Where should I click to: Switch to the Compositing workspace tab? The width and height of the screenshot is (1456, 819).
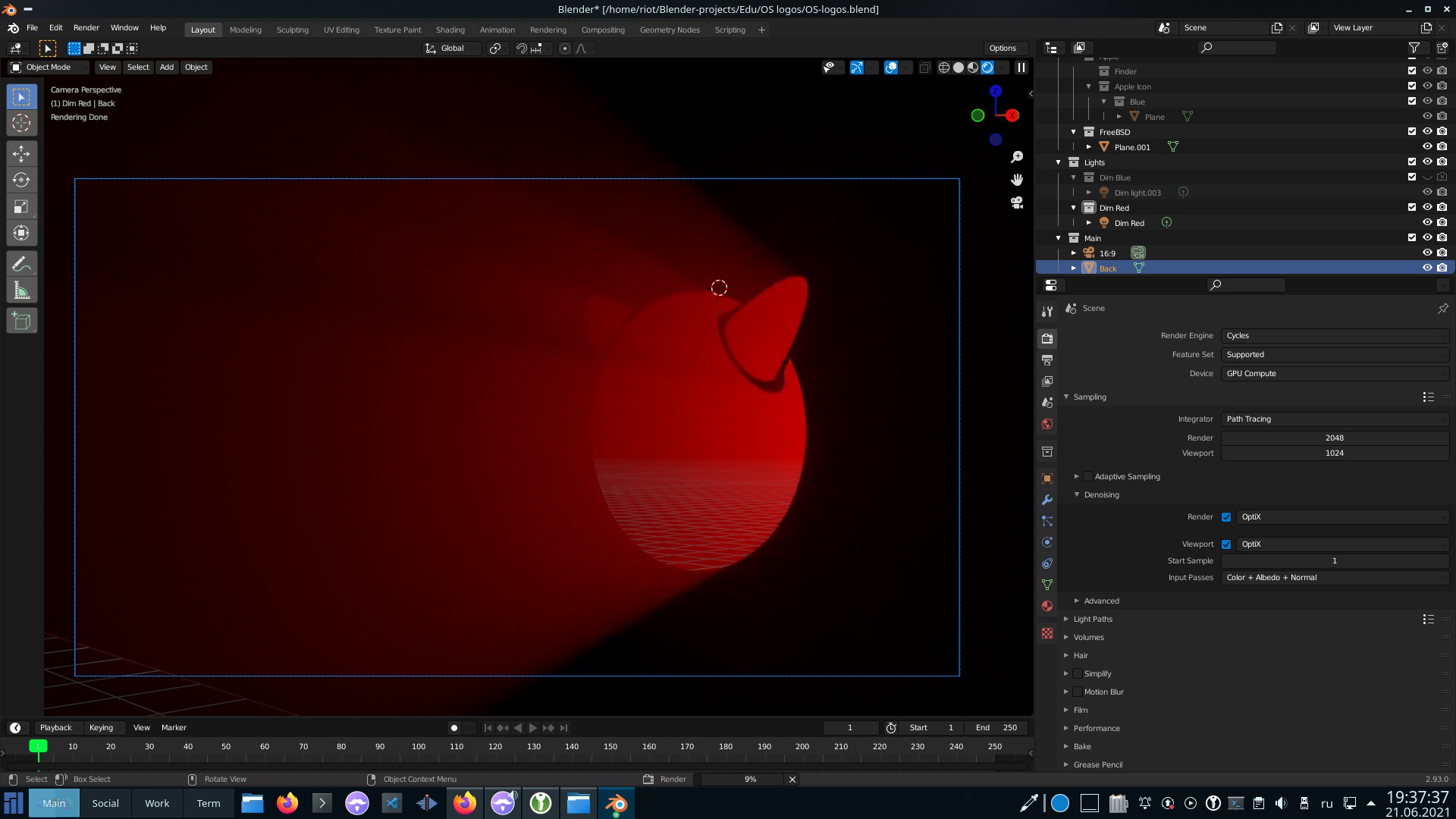603,30
